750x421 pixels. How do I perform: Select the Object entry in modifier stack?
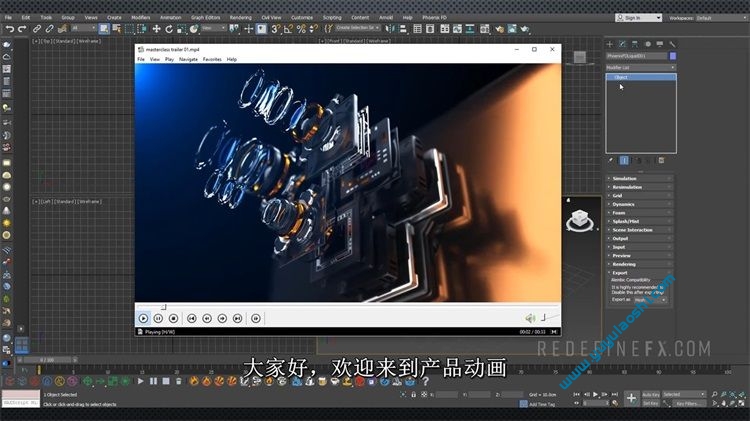point(641,77)
